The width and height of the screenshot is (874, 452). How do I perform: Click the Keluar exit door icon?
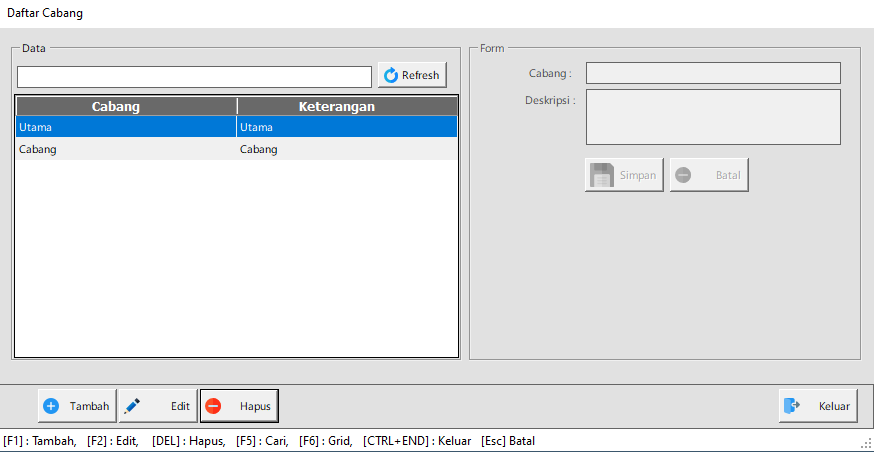pos(792,406)
